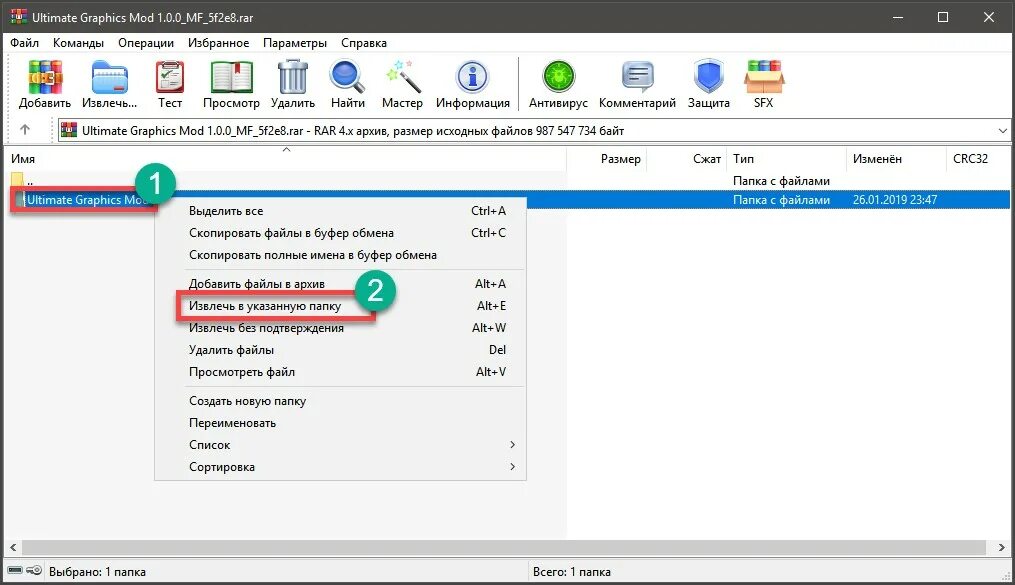Sort by the Размер column header
The width and height of the screenshot is (1015, 585).
pos(607,159)
